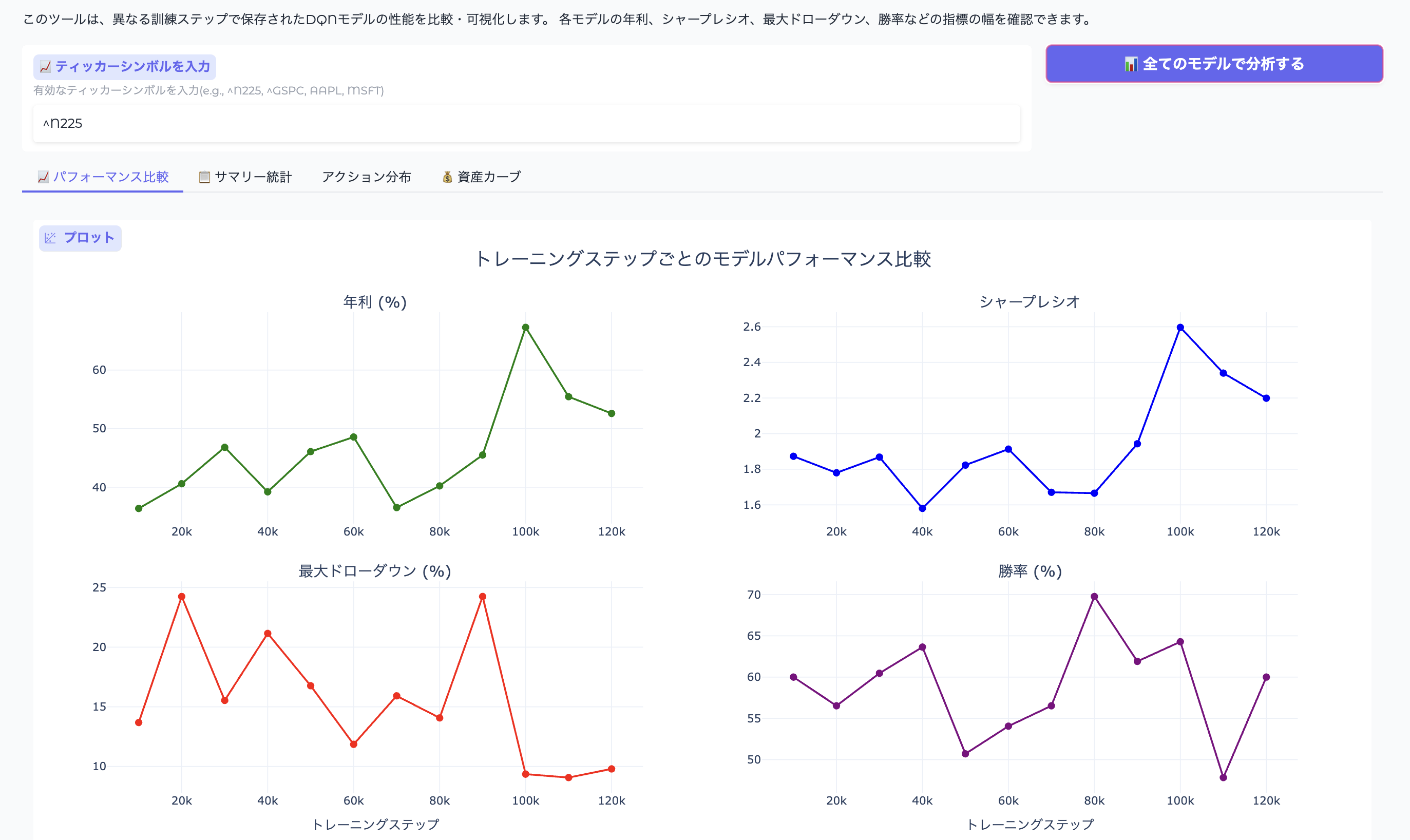Click the line chart icon on パフォーマンス比較 tab
The height and width of the screenshot is (840, 1410).
(43, 177)
